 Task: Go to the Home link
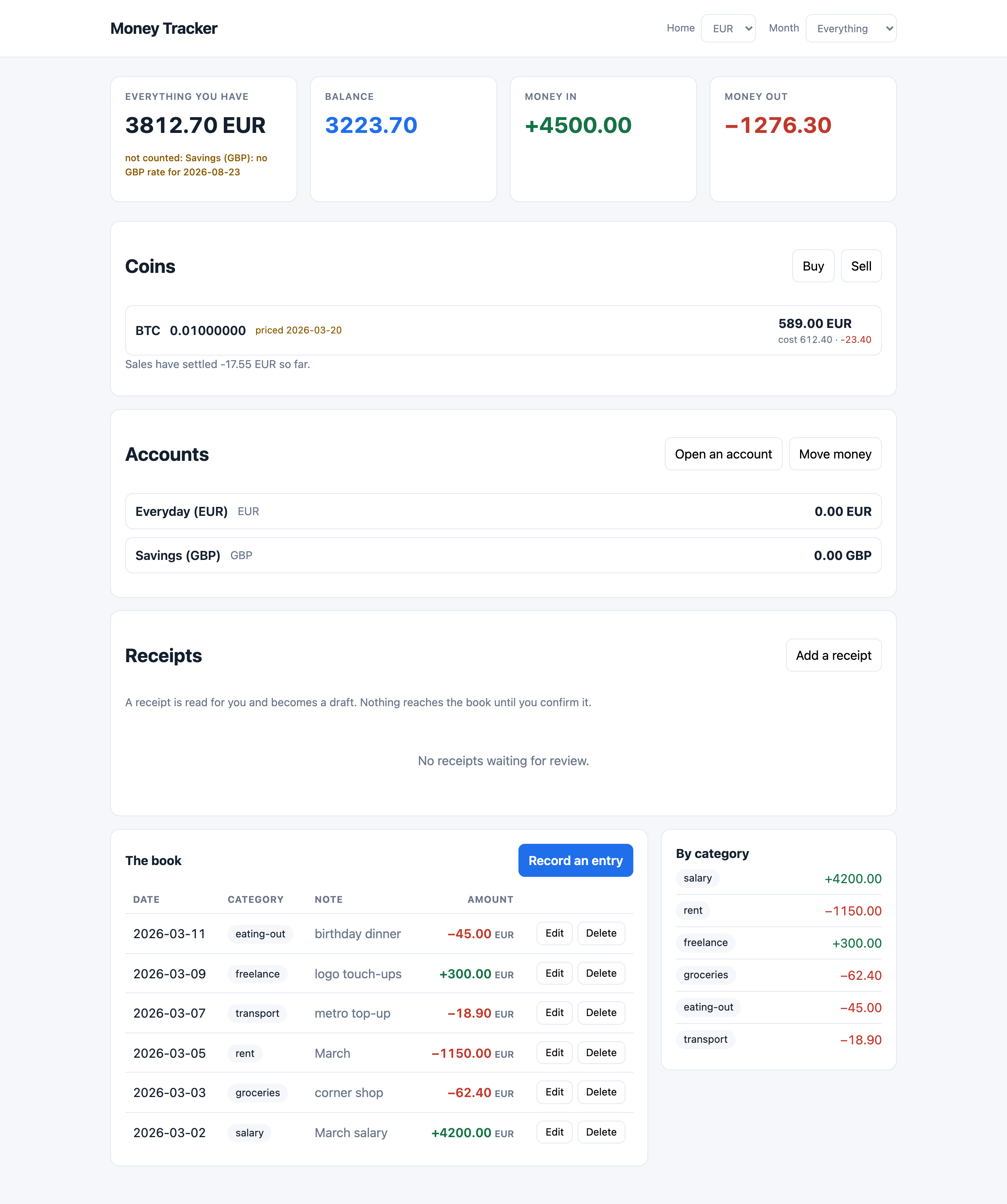coord(680,28)
